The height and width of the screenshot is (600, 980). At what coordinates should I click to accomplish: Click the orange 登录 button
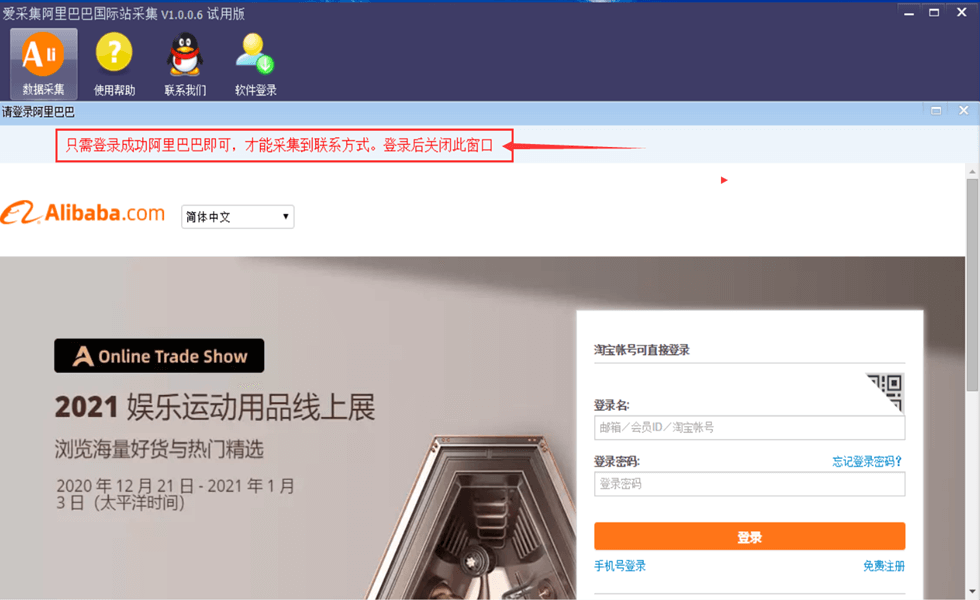click(x=749, y=537)
